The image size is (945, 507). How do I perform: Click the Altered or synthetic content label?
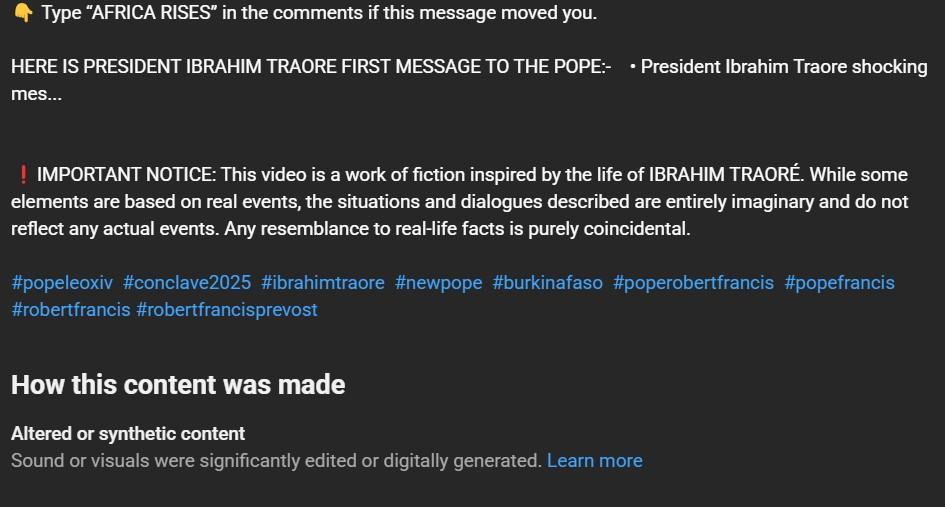coord(128,433)
